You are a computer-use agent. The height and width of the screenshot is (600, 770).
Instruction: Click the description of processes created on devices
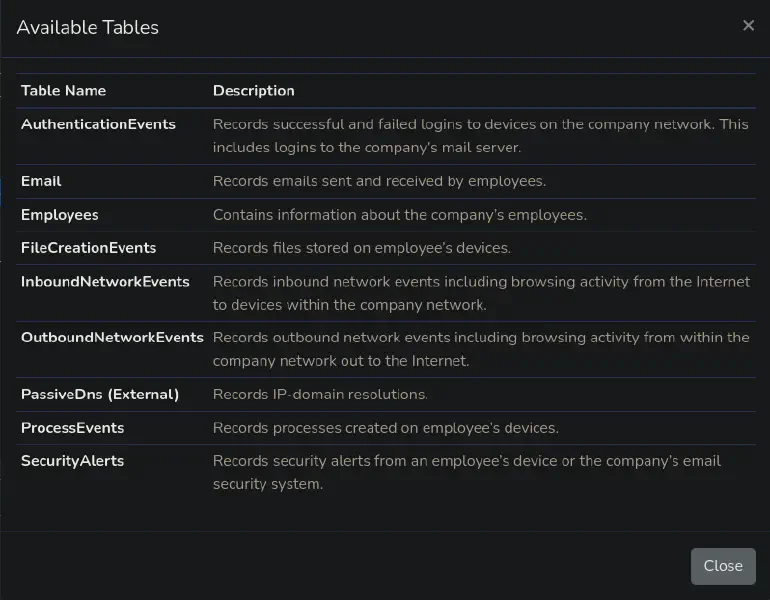(x=385, y=428)
